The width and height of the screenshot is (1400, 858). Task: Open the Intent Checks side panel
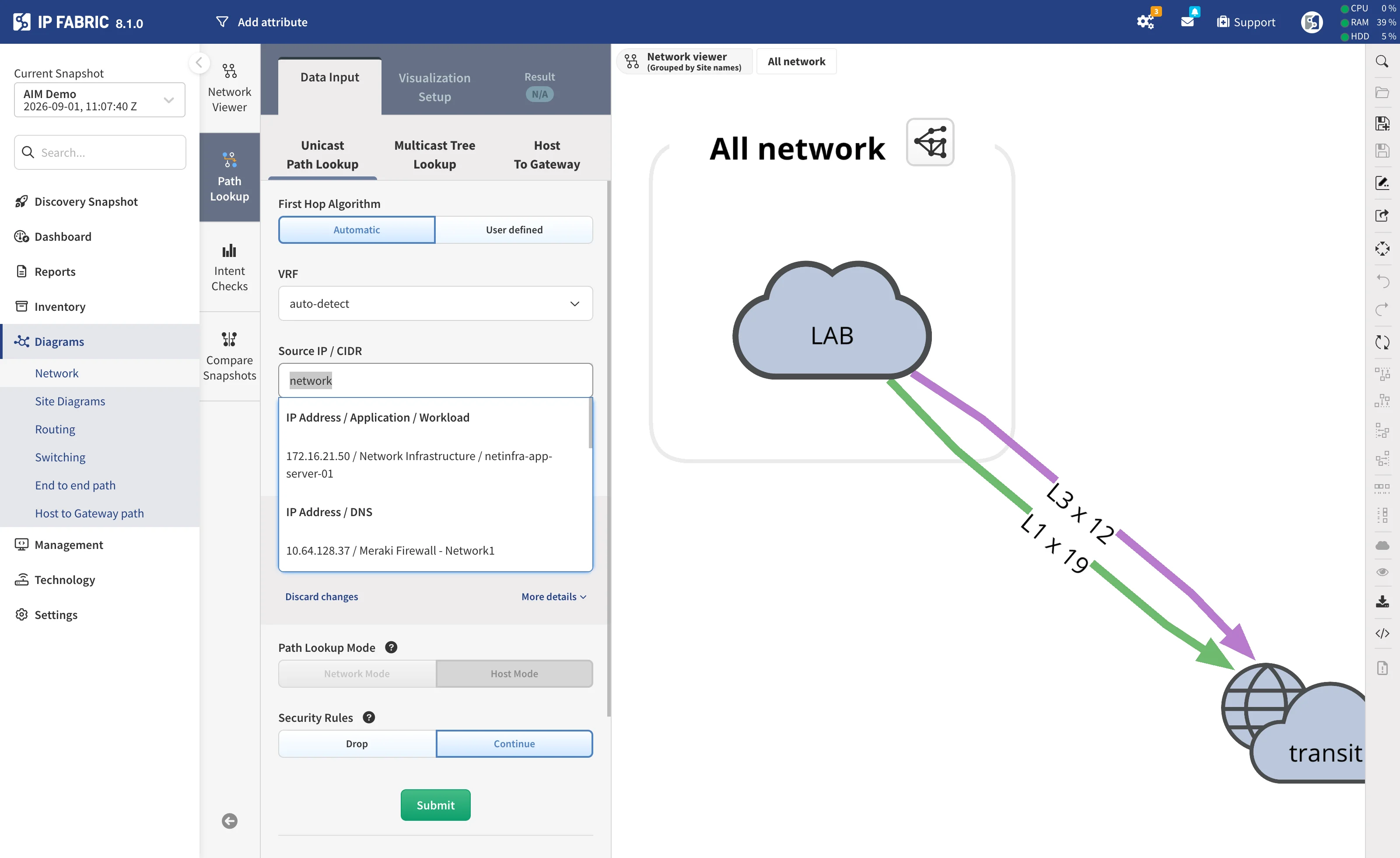tap(230, 267)
